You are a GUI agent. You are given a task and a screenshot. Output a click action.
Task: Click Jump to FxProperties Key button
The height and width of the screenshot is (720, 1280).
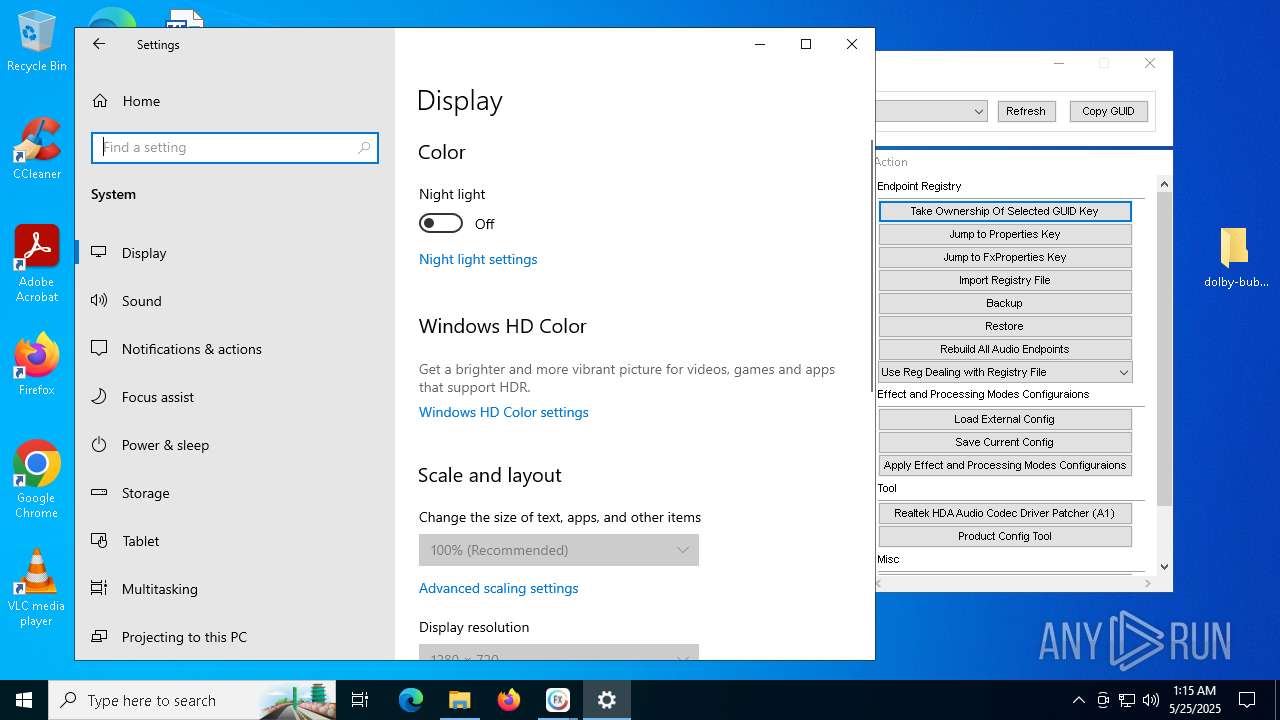click(1005, 257)
